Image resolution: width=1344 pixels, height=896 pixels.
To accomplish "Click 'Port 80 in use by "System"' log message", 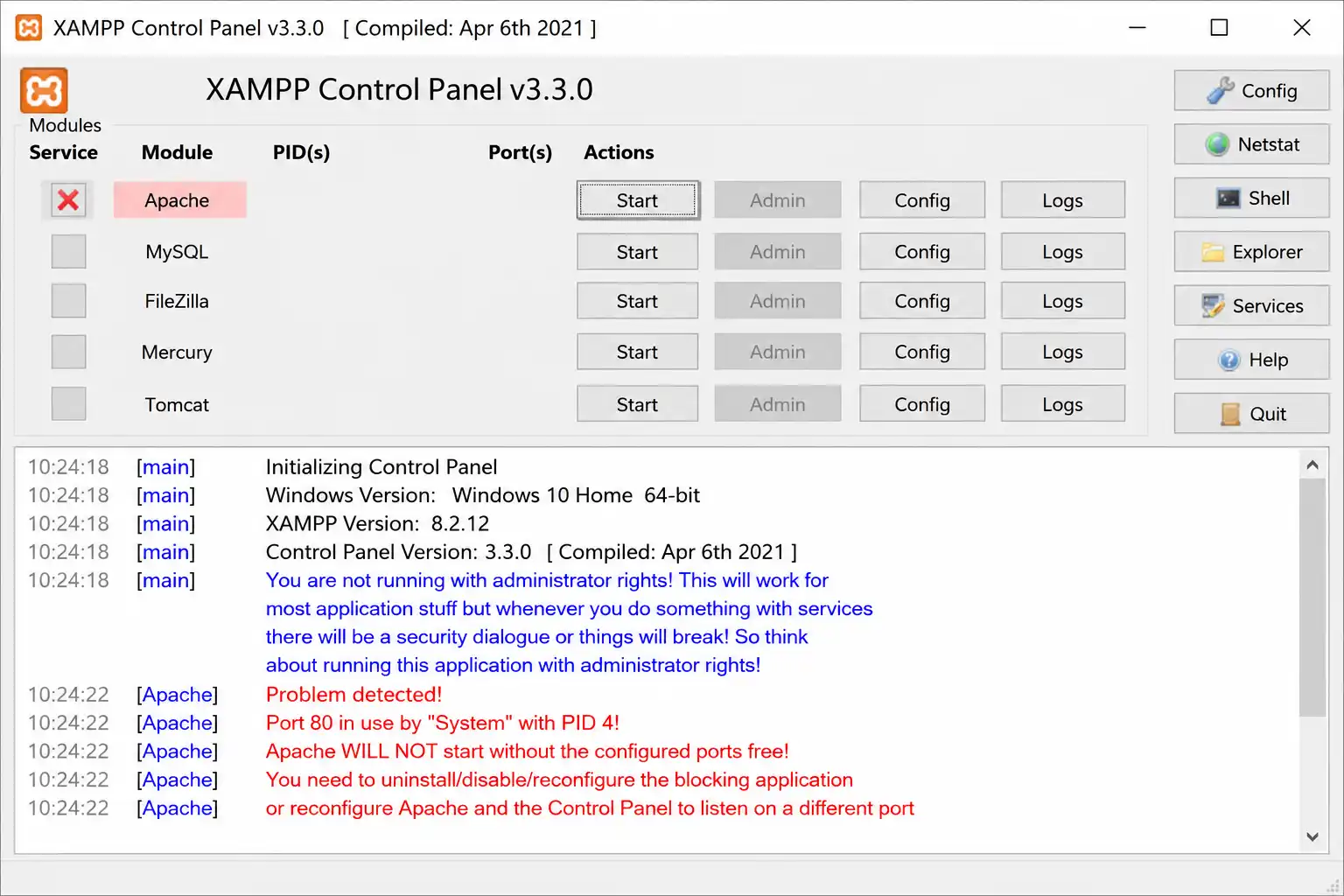I will [x=442, y=723].
